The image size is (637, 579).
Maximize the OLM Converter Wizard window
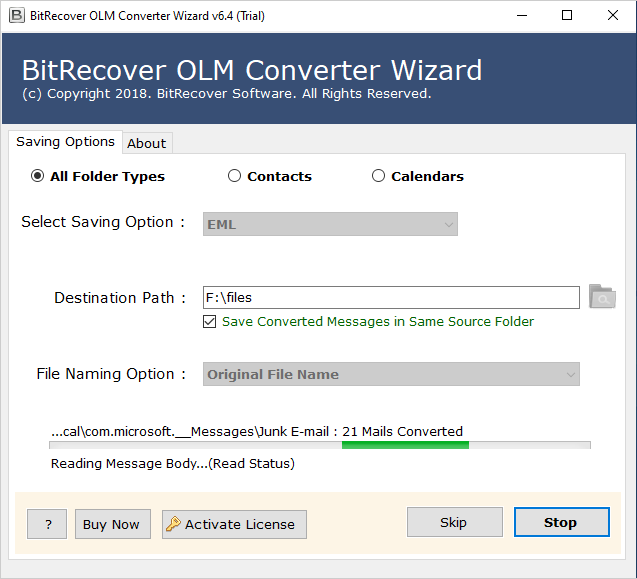pos(567,15)
